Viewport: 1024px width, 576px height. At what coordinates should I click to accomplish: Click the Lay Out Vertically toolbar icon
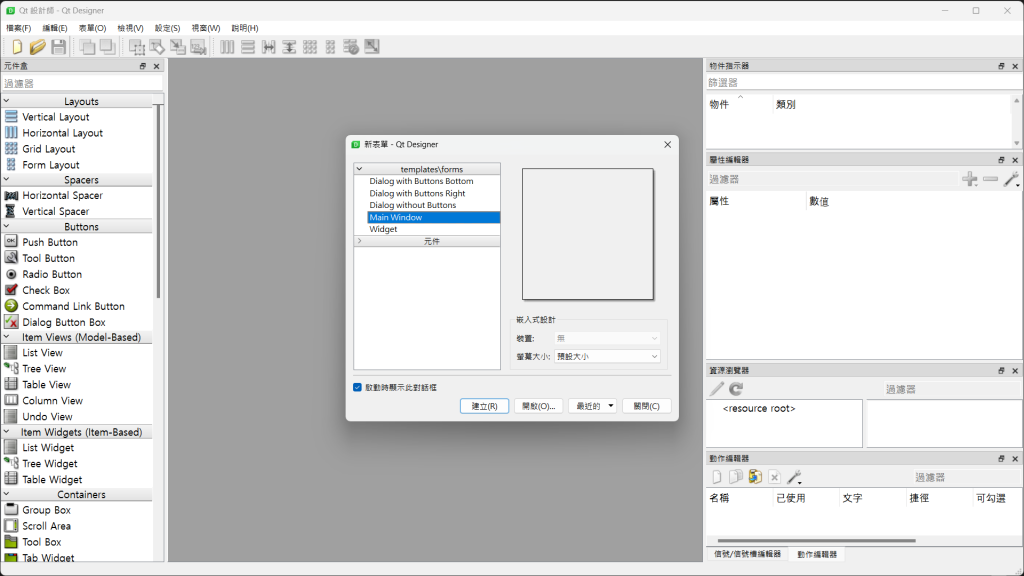[x=248, y=46]
